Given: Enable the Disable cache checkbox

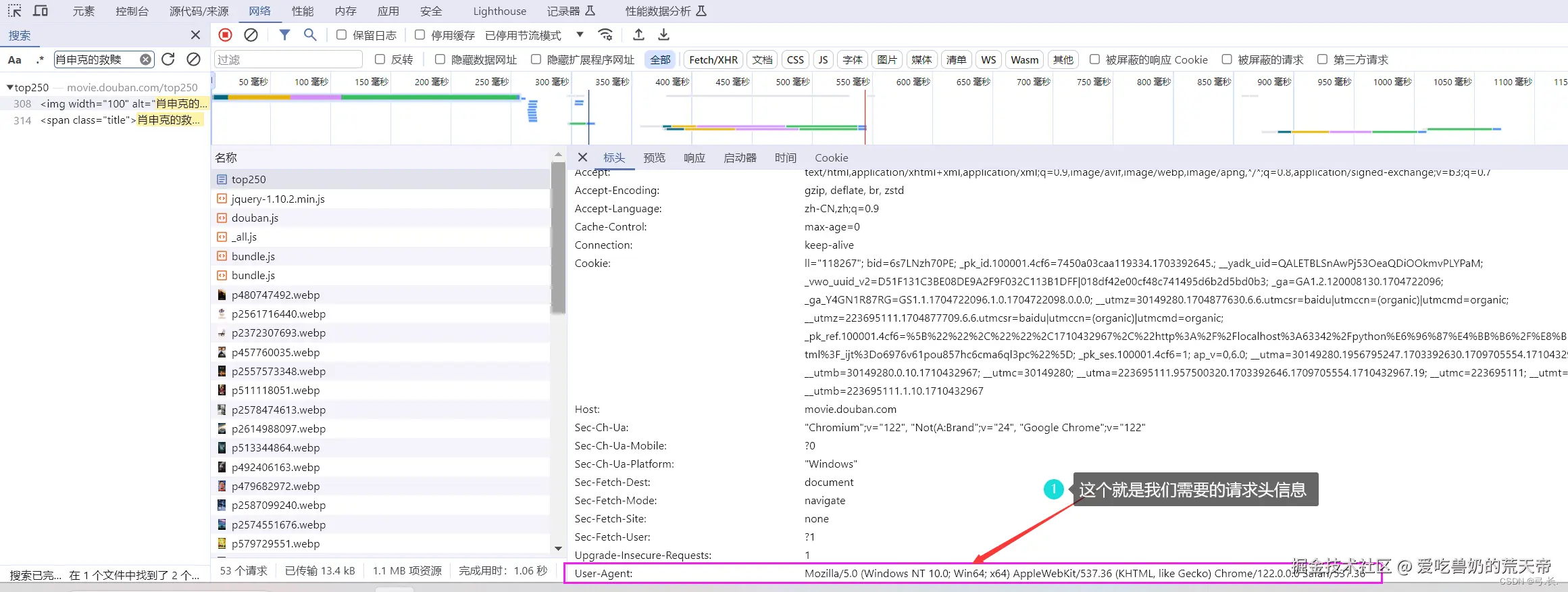Looking at the screenshot, I should (x=420, y=34).
